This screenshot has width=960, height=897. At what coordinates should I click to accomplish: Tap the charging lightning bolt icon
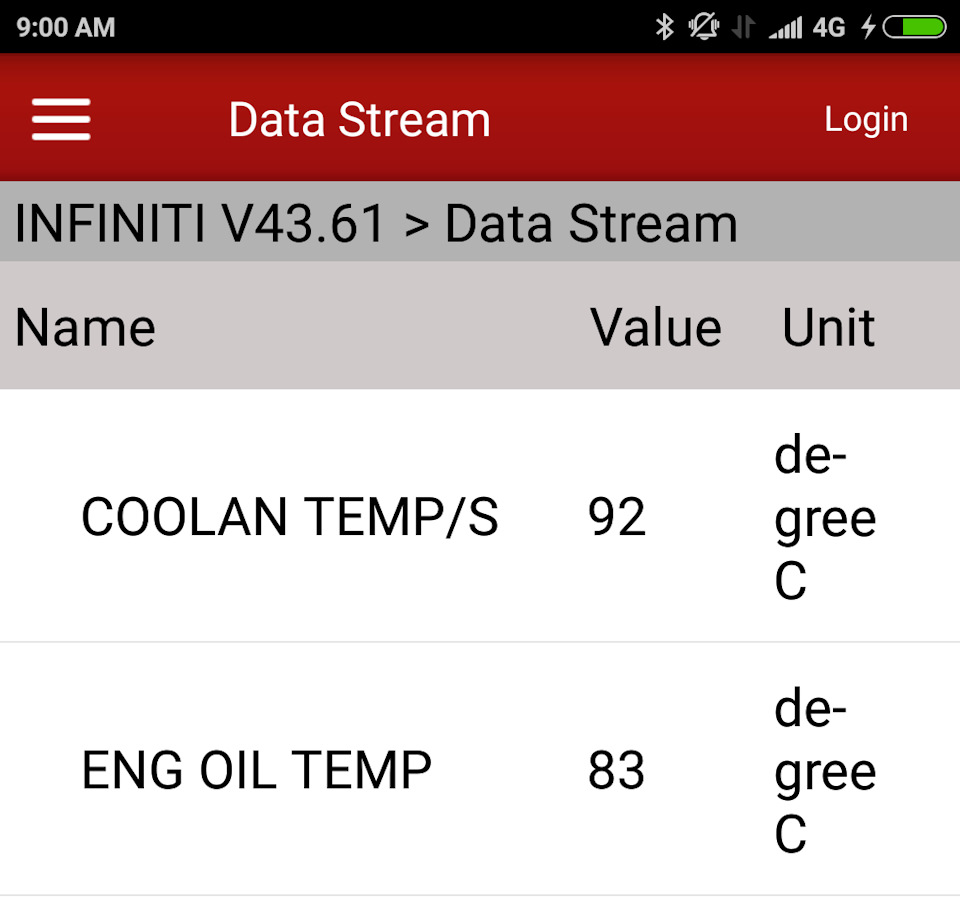click(868, 27)
